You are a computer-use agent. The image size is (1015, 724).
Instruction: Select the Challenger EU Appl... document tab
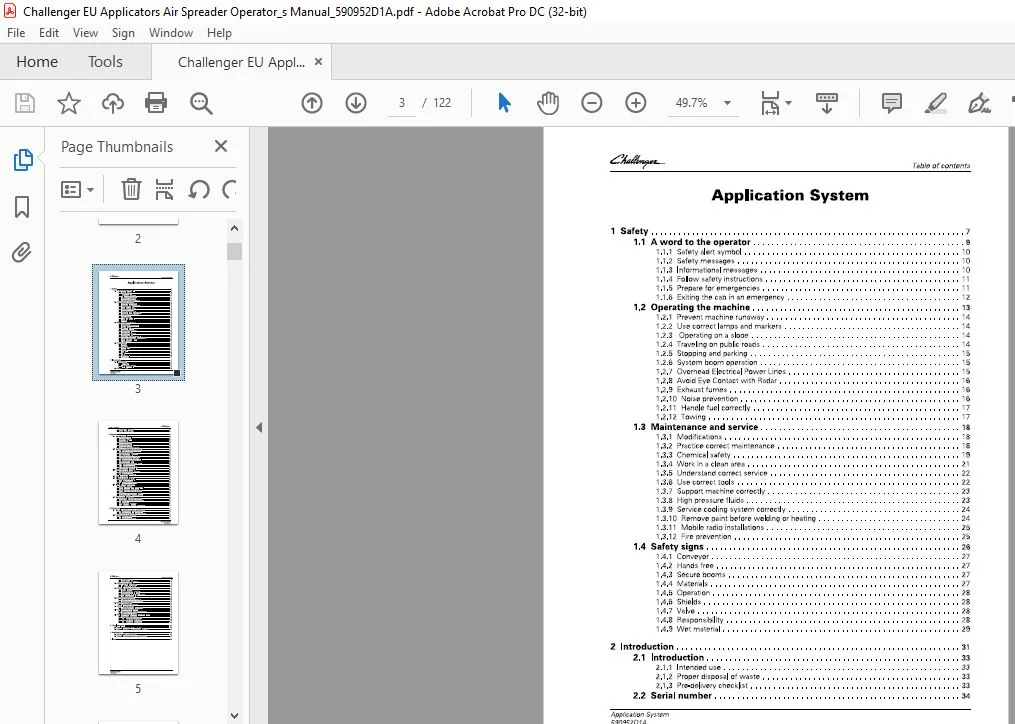(241, 62)
